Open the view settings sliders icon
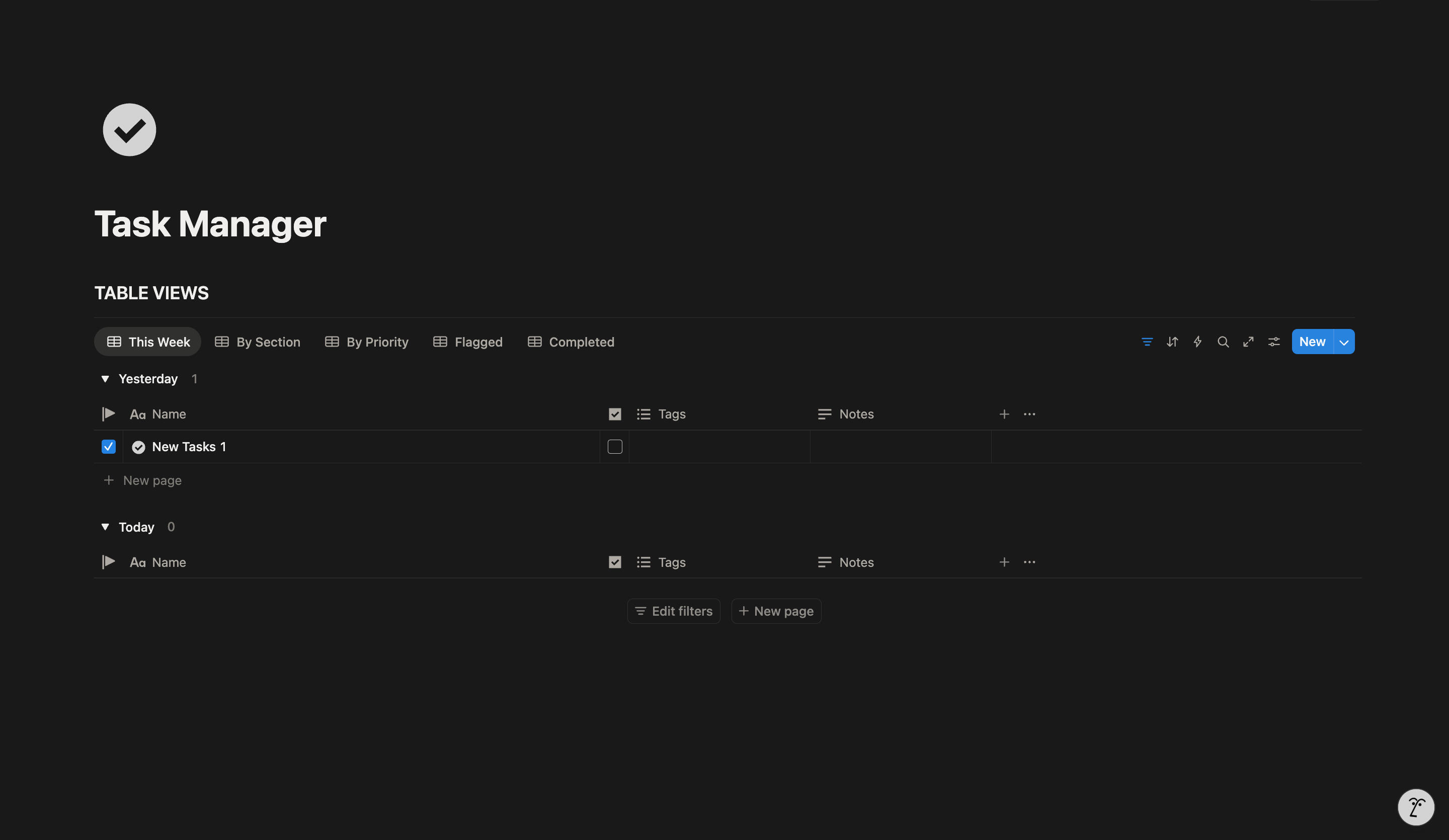1449x840 pixels. coord(1273,342)
